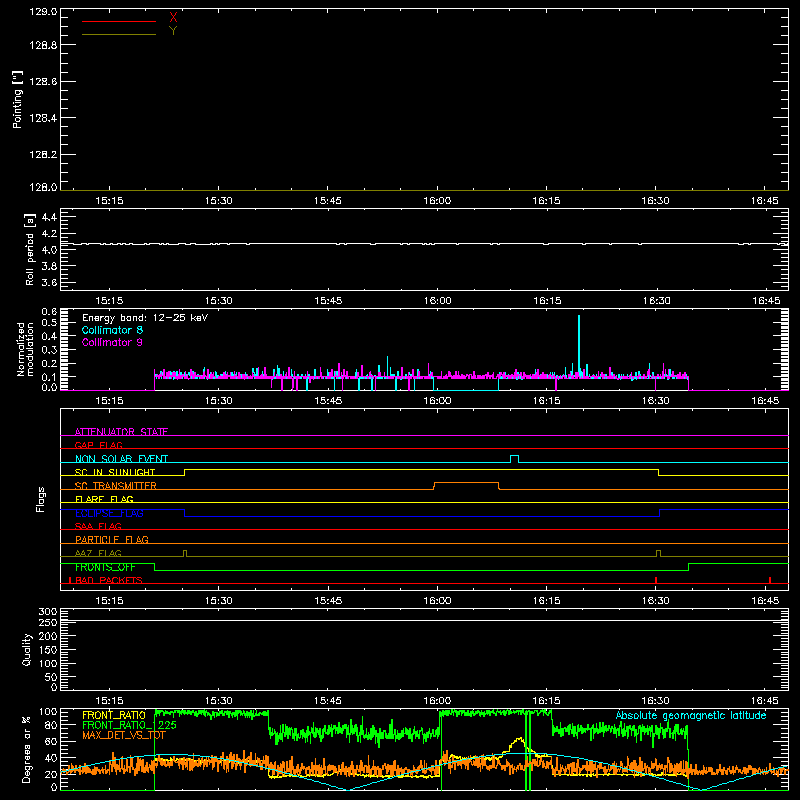This screenshot has width=800, height=800.
Task: Click the olive Y legend label
Action: click(x=173, y=31)
